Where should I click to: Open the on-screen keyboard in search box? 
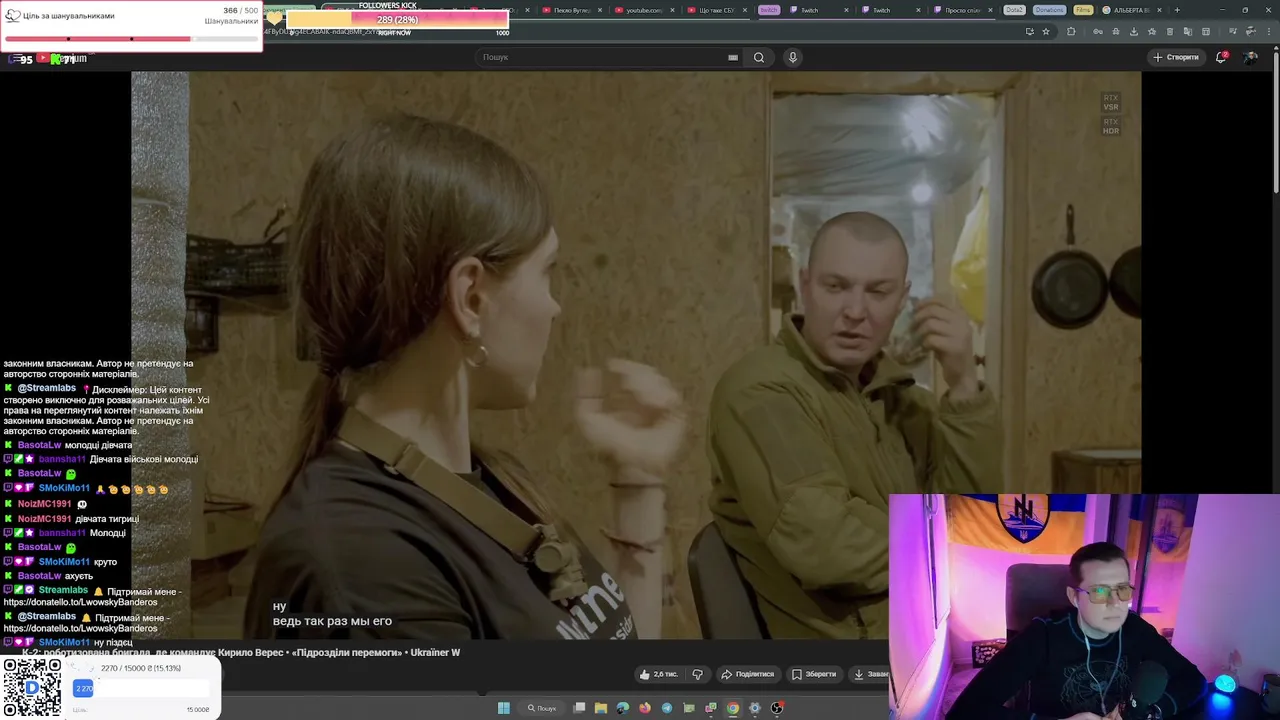733,57
